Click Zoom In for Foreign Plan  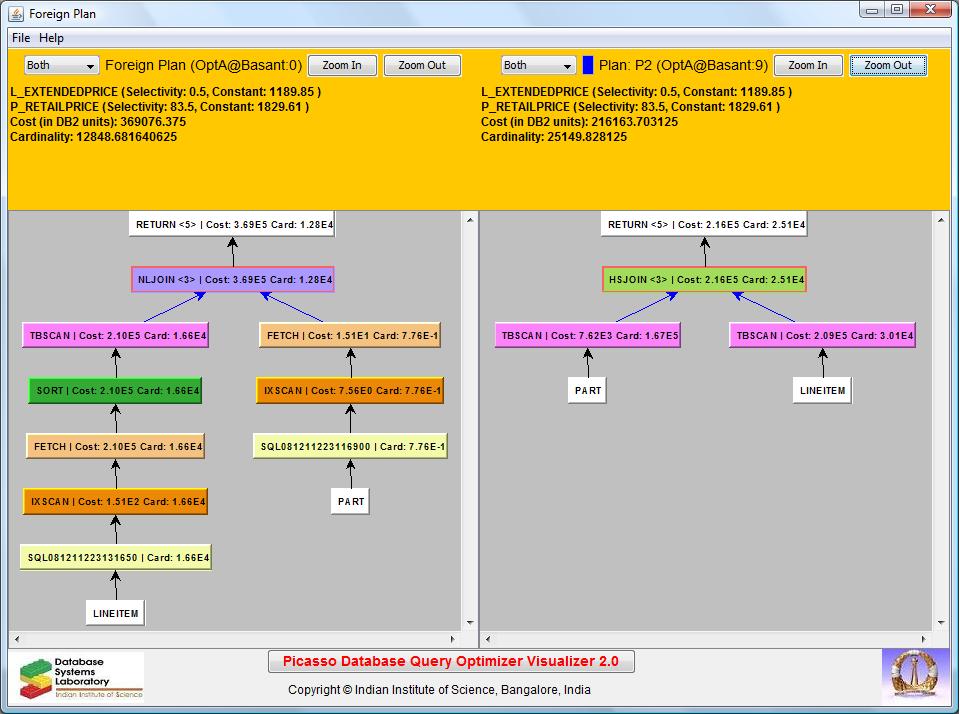pyautogui.click(x=342, y=66)
